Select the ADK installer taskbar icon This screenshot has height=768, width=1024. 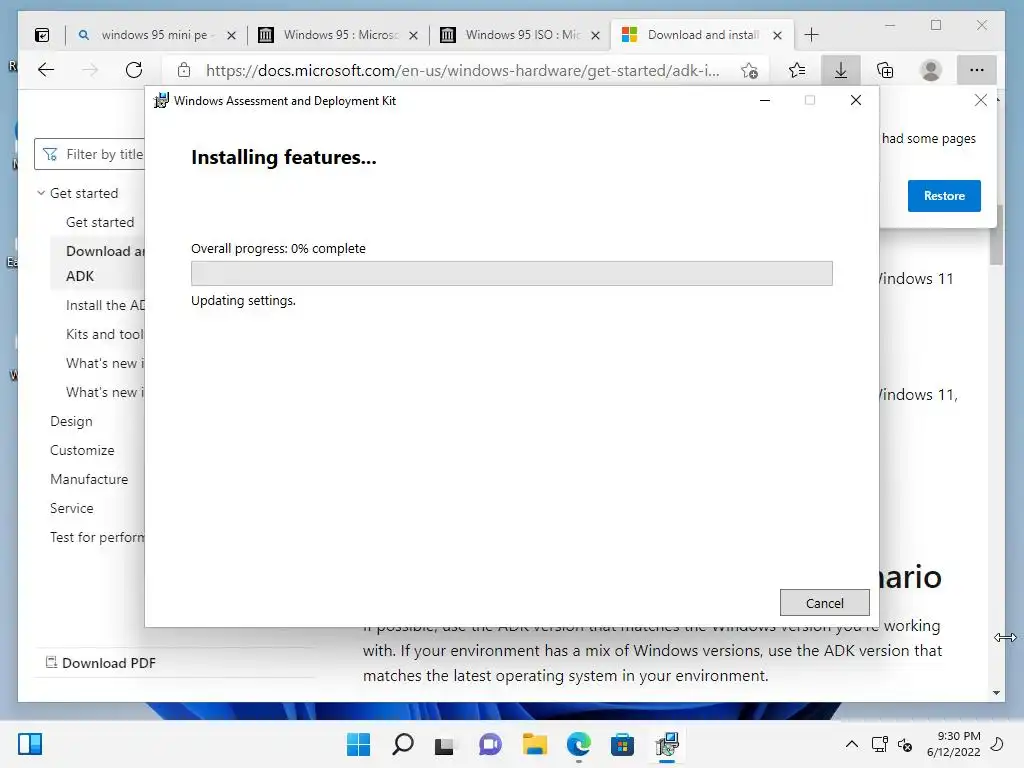point(667,744)
